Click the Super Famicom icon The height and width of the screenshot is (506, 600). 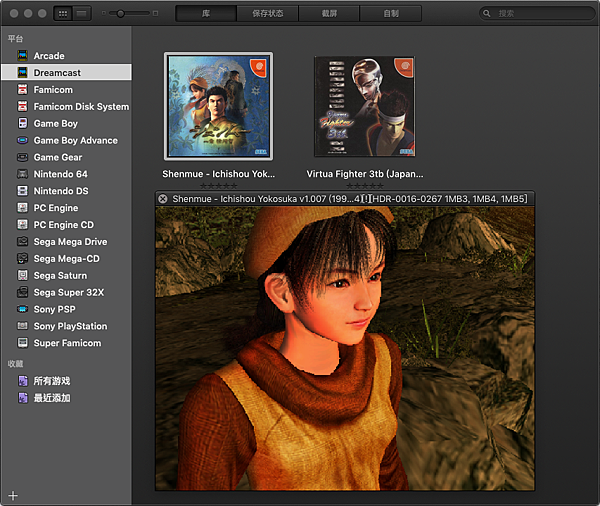[x=23, y=343]
